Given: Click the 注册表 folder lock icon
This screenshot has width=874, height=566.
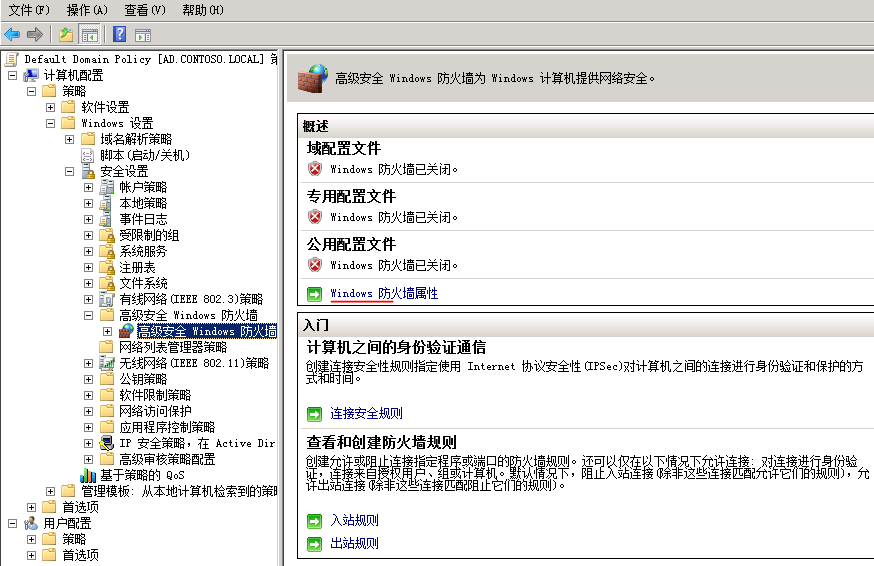Looking at the screenshot, I should click(106, 268).
